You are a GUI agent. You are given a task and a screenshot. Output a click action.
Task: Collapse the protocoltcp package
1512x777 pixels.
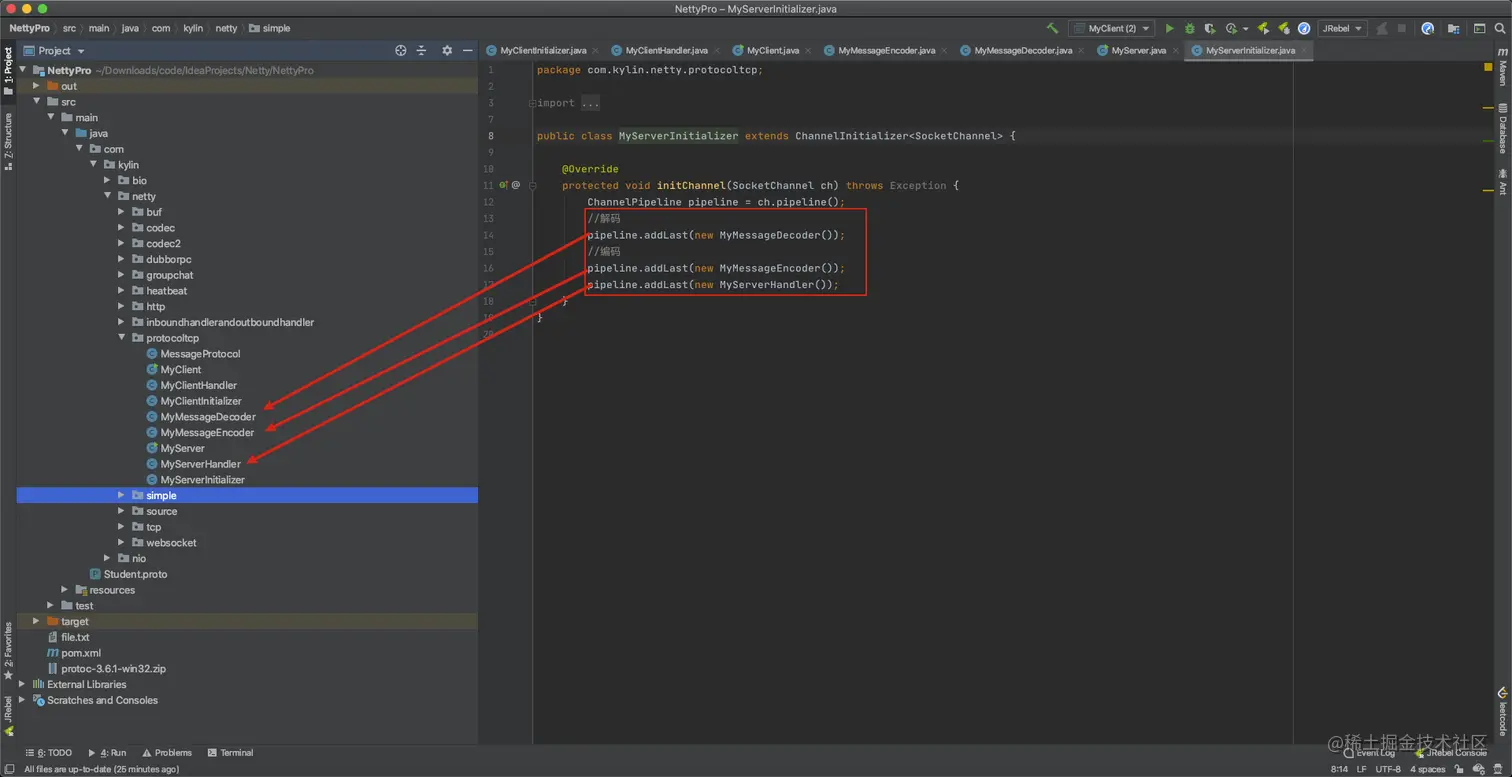pyautogui.click(x=122, y=338)
